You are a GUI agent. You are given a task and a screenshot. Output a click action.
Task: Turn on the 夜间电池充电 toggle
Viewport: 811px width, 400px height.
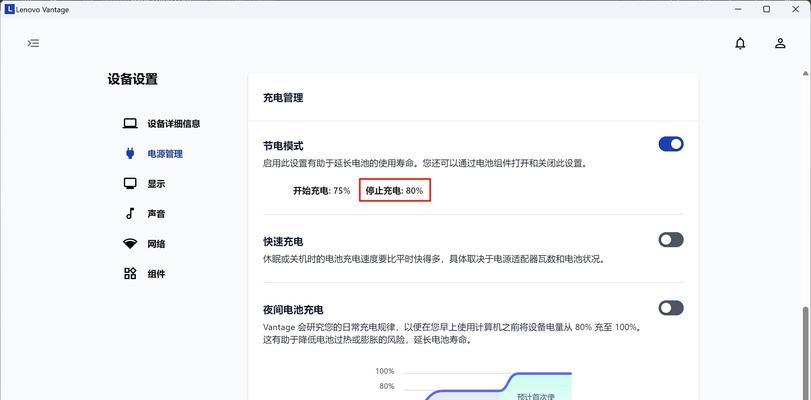tap(671, 308)
